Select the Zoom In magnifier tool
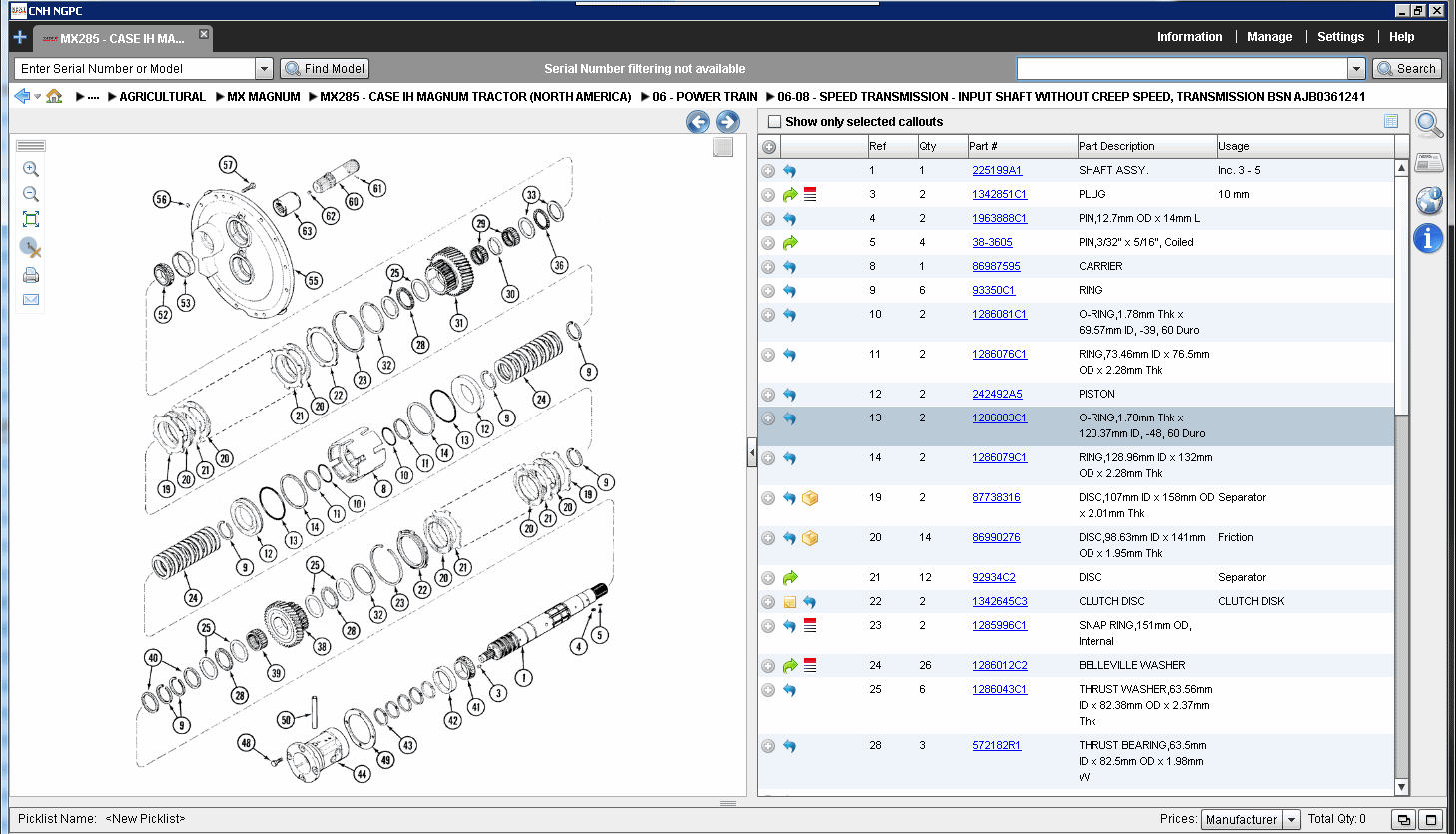1456x834 pixels. click(x=30, y=169)
